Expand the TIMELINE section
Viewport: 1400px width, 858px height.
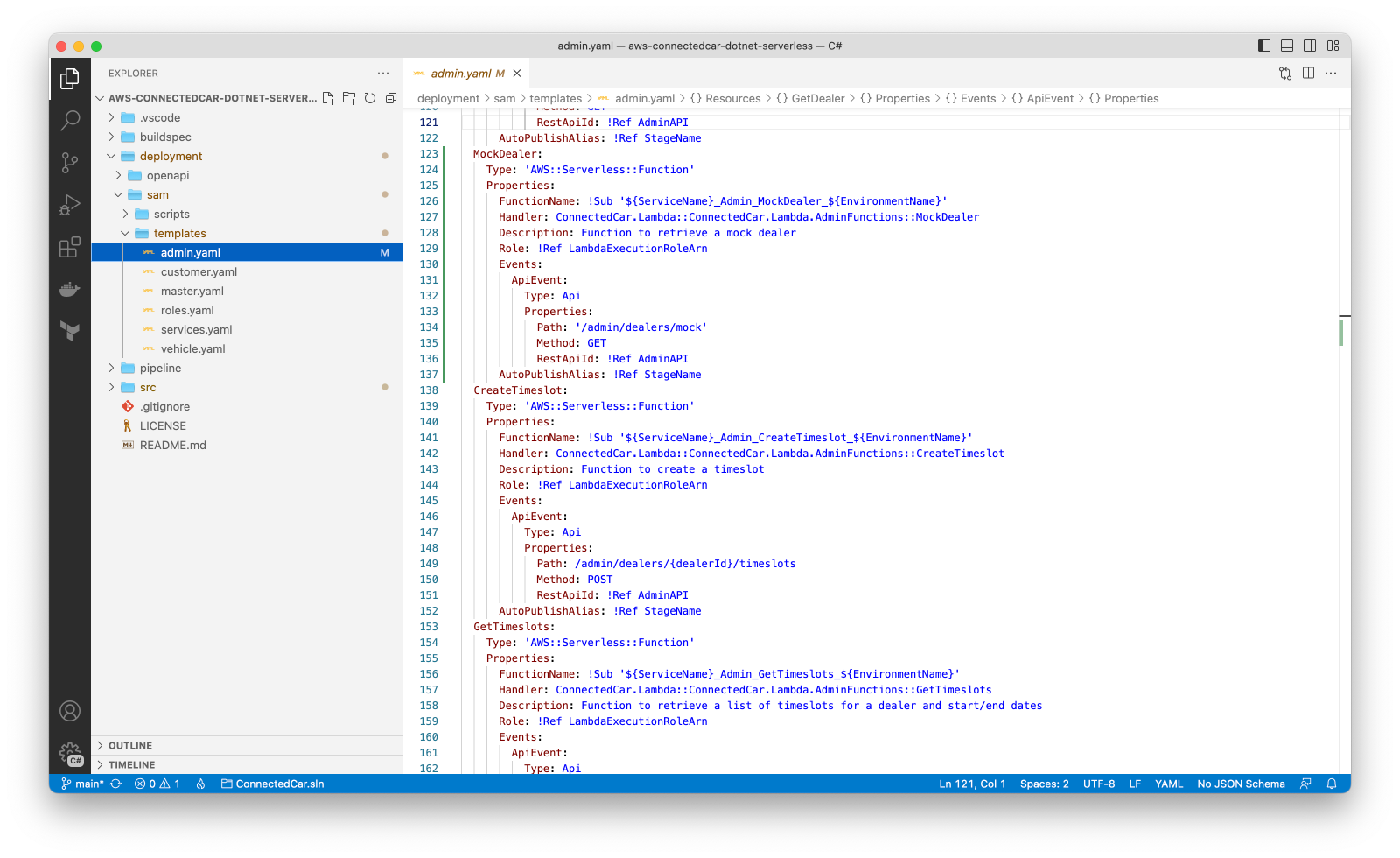(247, 764)
